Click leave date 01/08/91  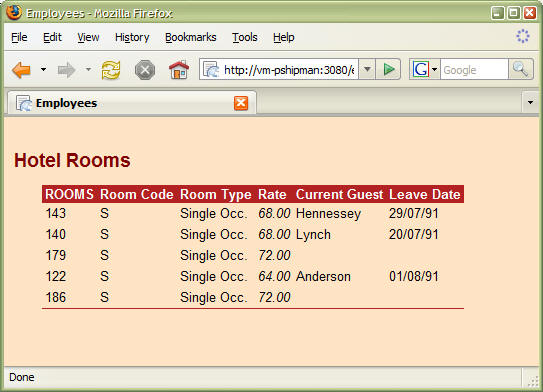point(414,276)
